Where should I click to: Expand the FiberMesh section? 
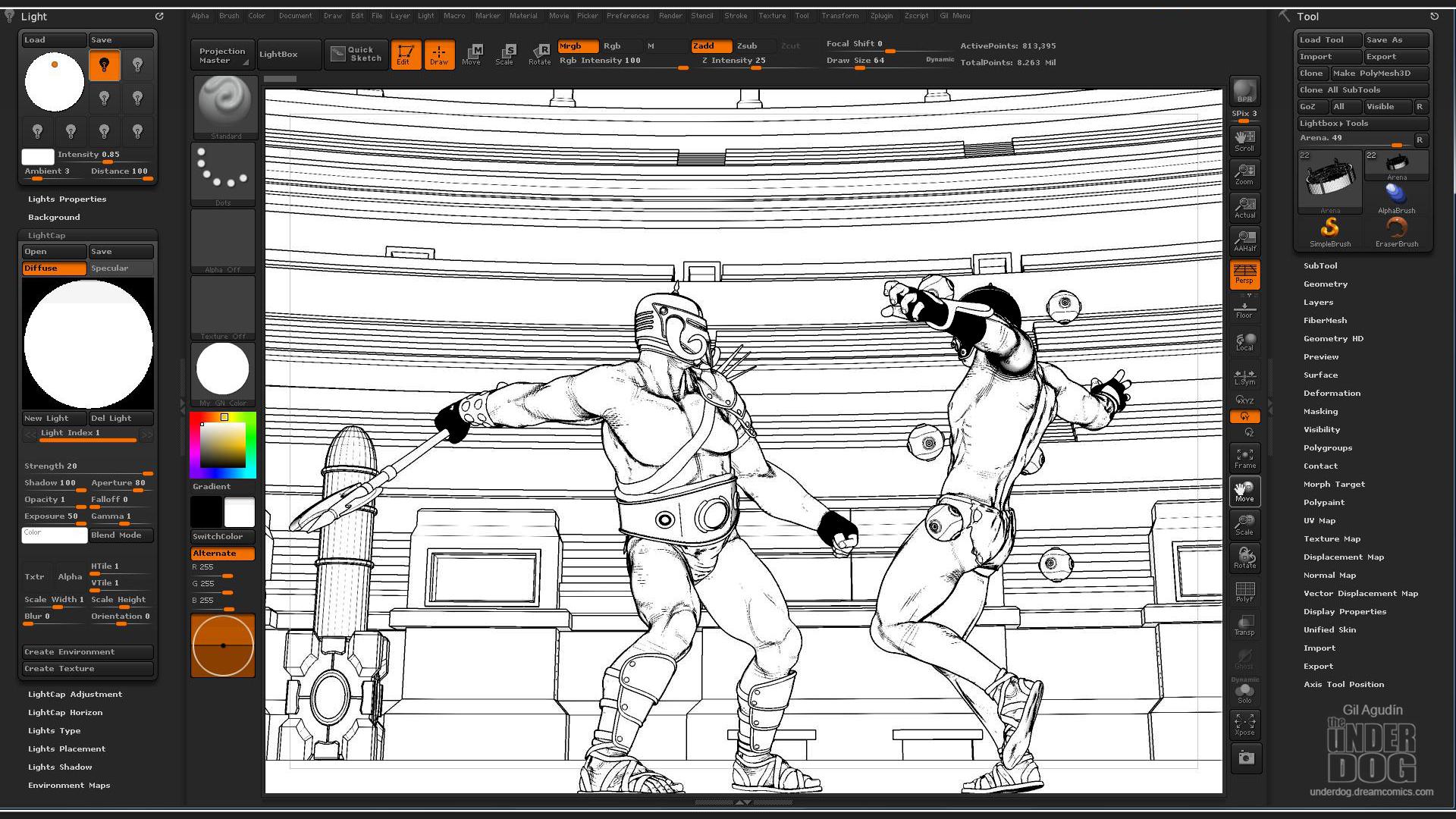tap(1325, 321)
